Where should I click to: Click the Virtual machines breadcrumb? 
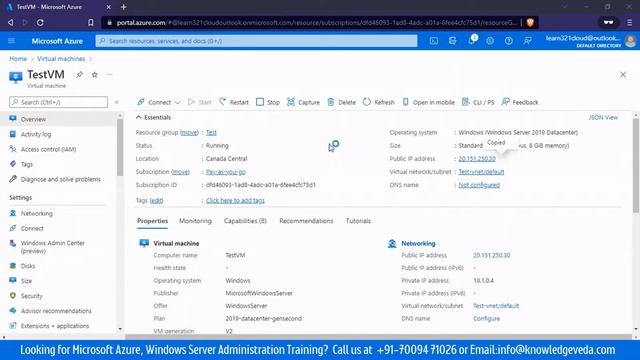click(61, 59)
